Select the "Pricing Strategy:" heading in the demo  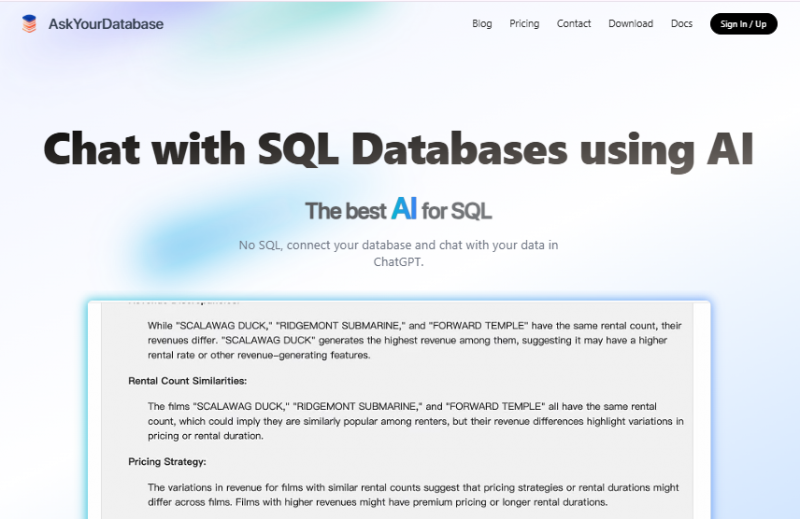(x=167, y=462)
